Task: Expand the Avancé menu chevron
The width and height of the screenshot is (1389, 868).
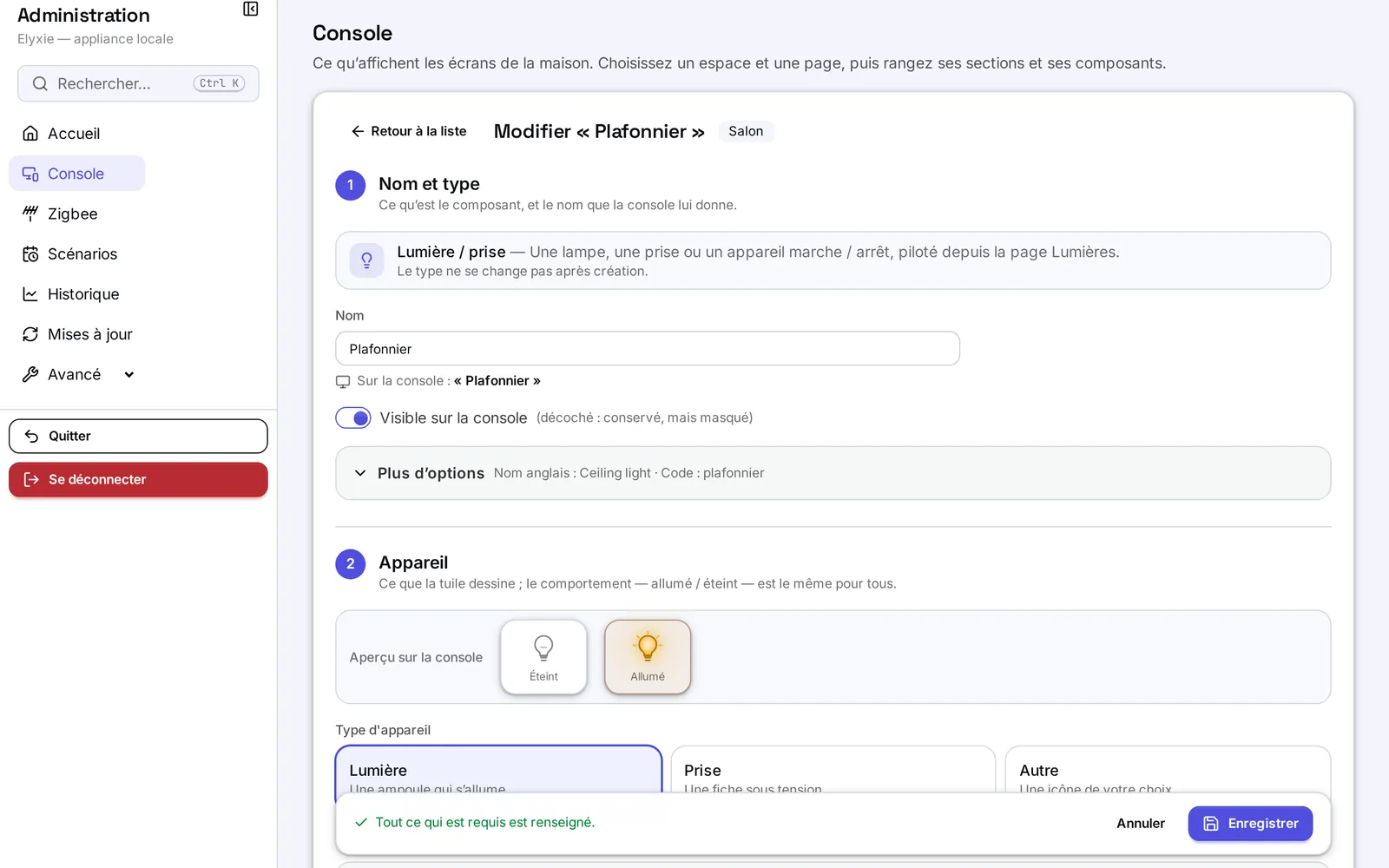Action: click(x=129, y=375)
